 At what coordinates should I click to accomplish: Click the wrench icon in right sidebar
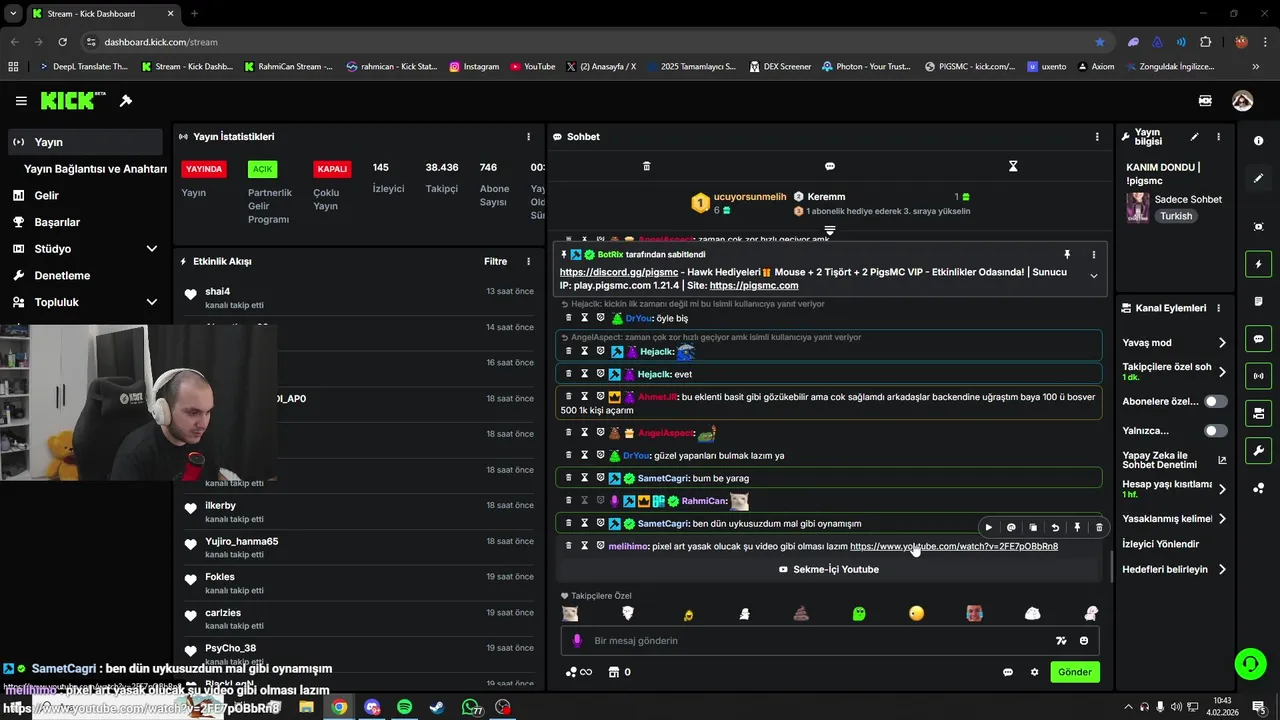click(1258, 451)
